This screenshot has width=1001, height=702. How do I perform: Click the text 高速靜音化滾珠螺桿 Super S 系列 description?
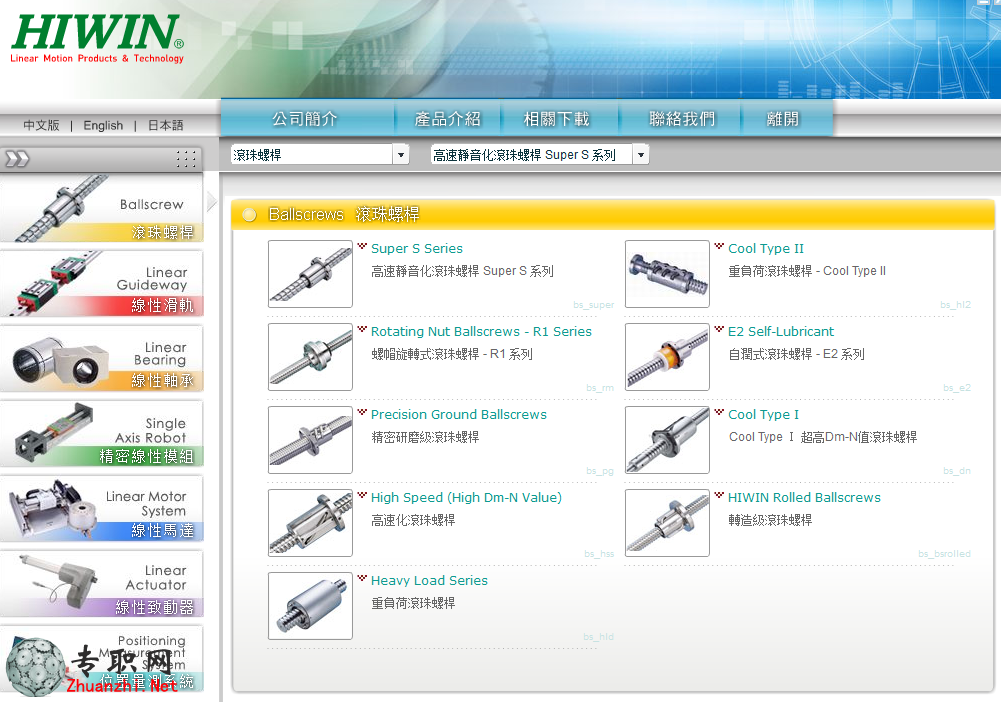click(x=462, y=271)
